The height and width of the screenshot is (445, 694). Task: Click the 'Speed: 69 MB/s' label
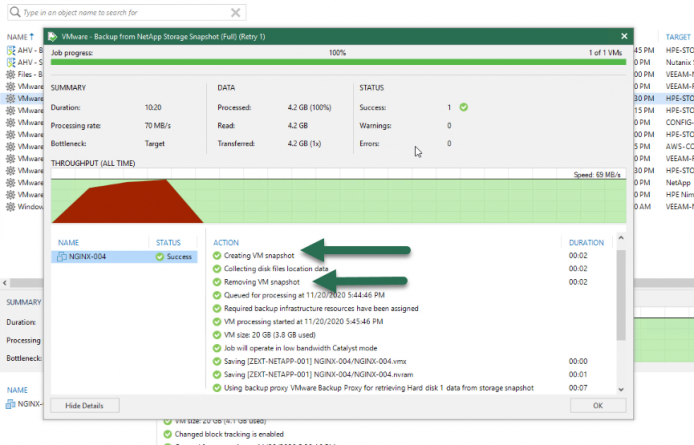point(597,175)
